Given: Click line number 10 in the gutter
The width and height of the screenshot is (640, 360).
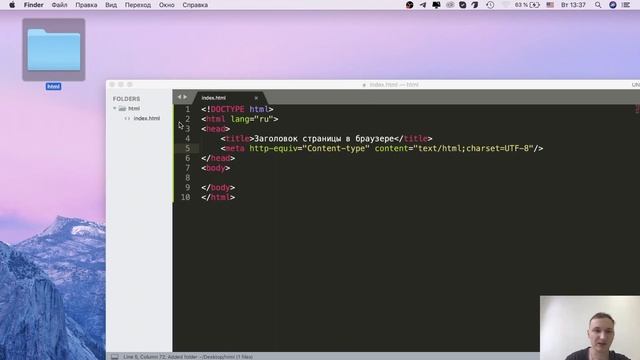Looking at the screenshot, I should point(185,197).
